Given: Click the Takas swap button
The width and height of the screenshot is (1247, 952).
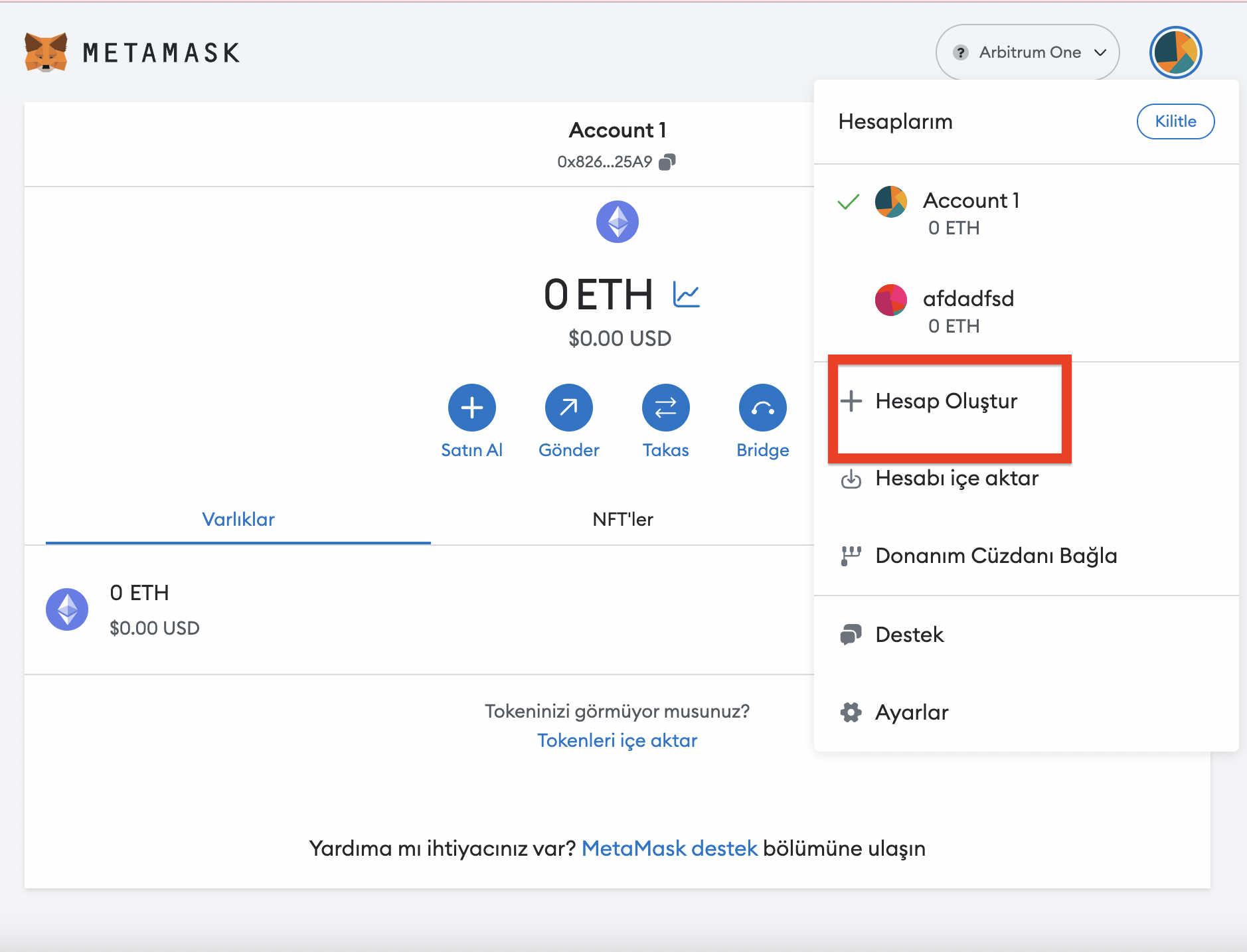Looking at the screenshot, I should 666,408.
